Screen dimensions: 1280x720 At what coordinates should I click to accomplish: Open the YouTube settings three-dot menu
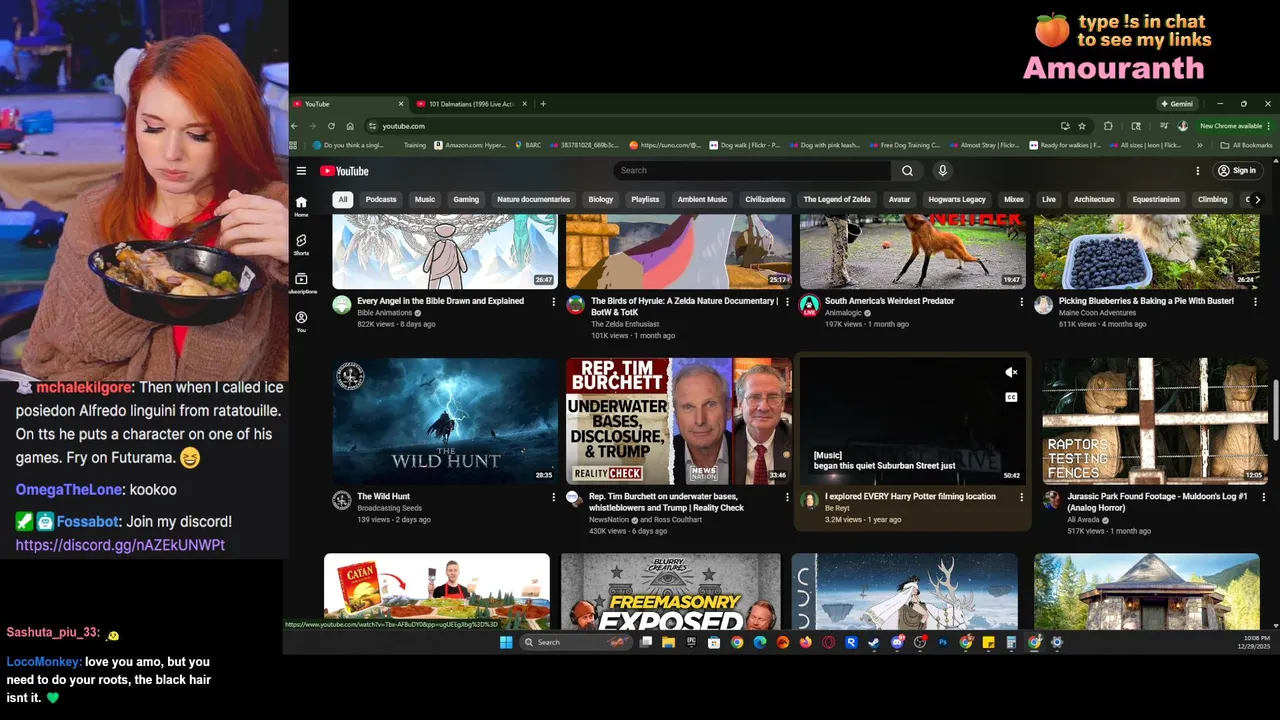tap(1198, 171)
